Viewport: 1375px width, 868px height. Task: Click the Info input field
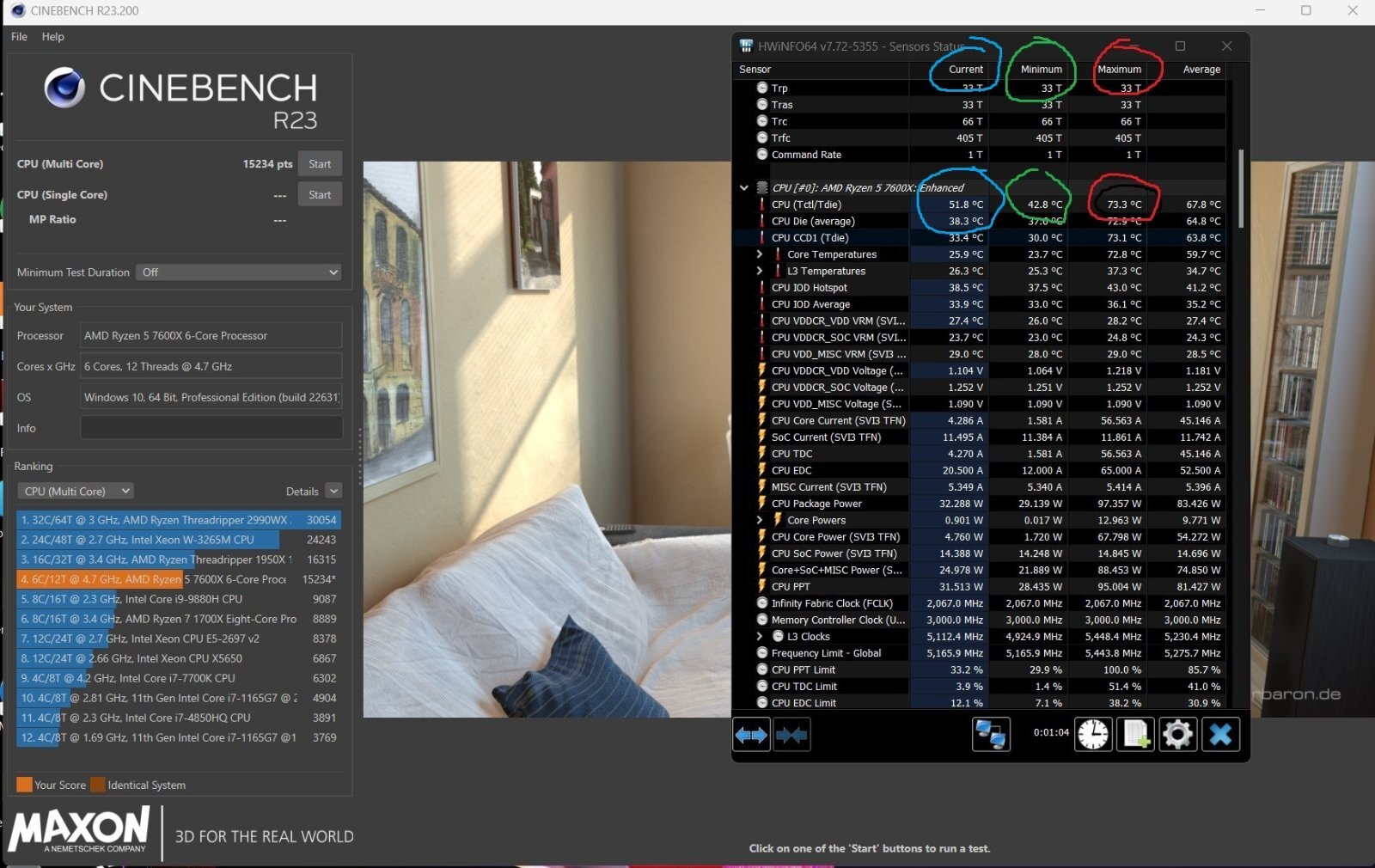click(x=211, y=428)
